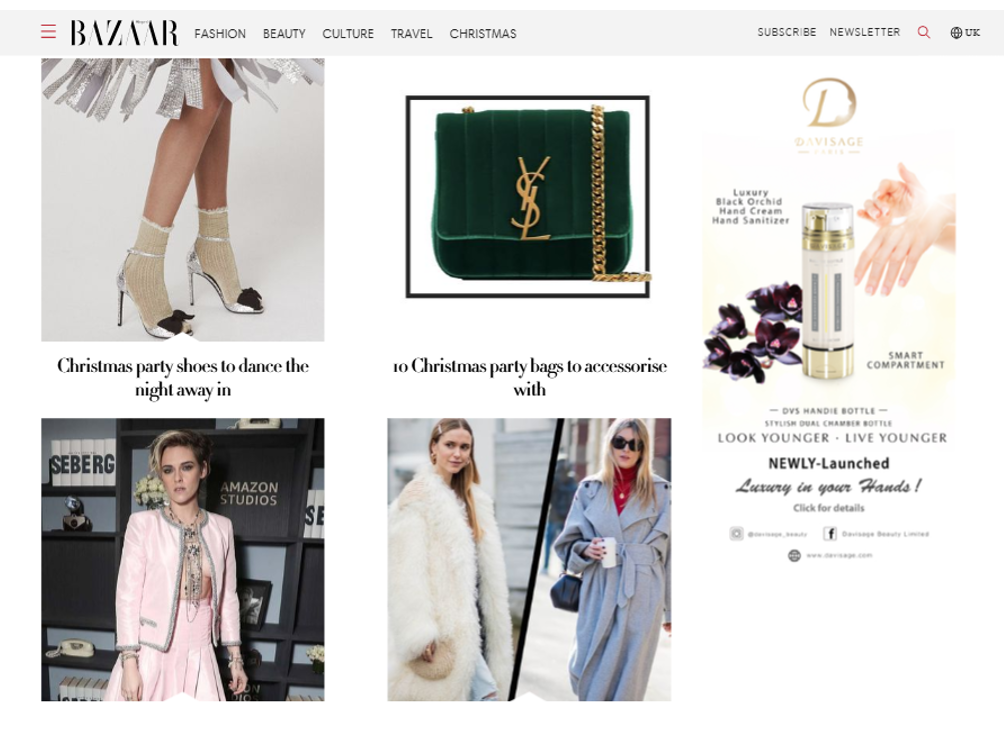Click the red search magnifier icon
This screenshot has height=743, width=1004.
[x=923, y=32]
